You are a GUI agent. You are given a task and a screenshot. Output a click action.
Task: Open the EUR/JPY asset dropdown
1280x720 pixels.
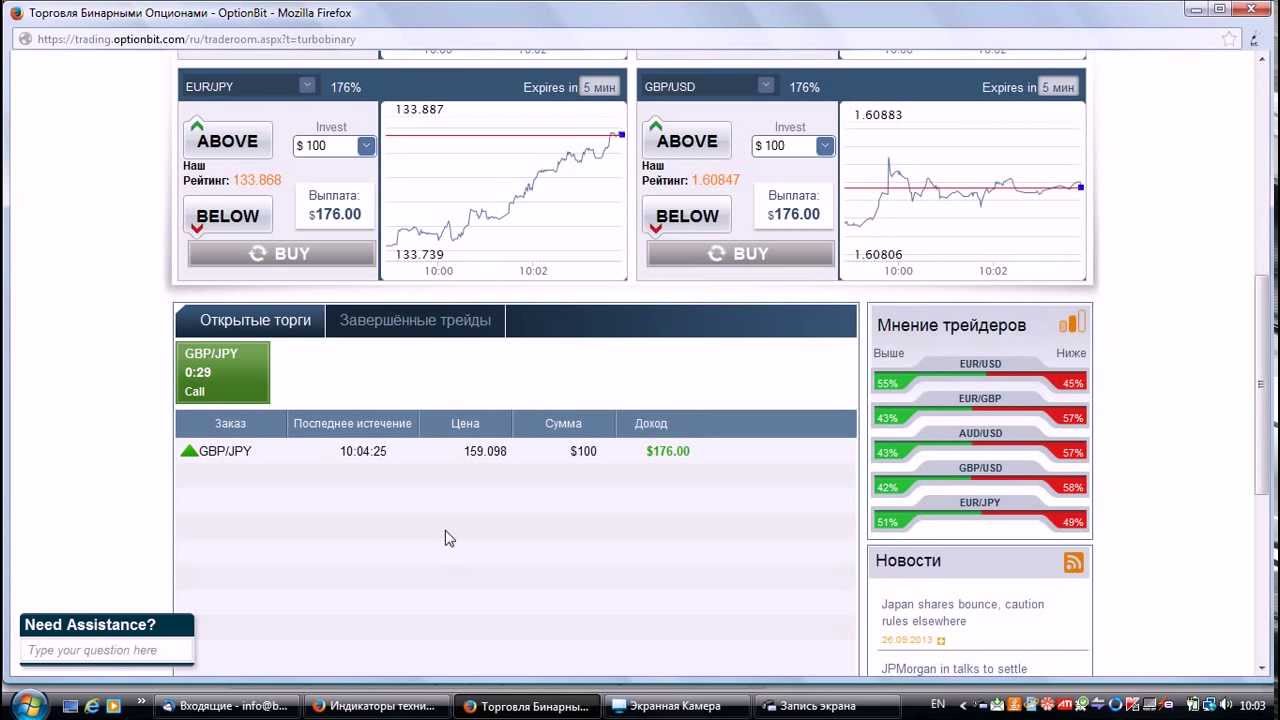click(x=307, y=86)
